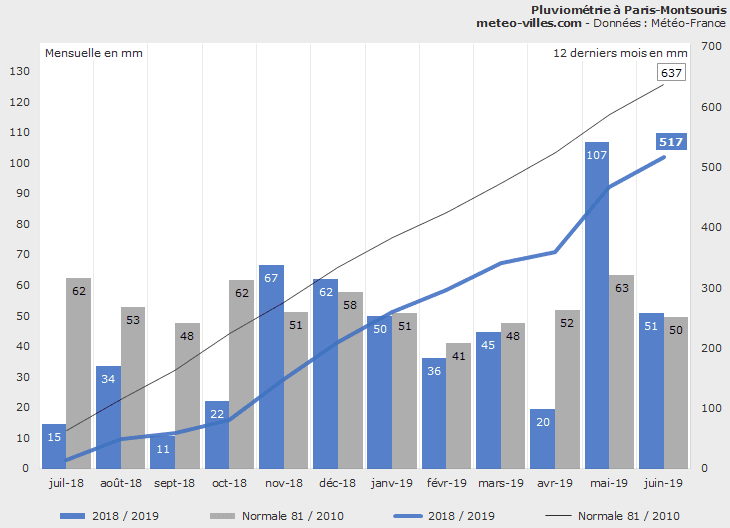Select the avr-19 month label on the x-axis
This screenshot has height=528, width=730.
(554, 483)
